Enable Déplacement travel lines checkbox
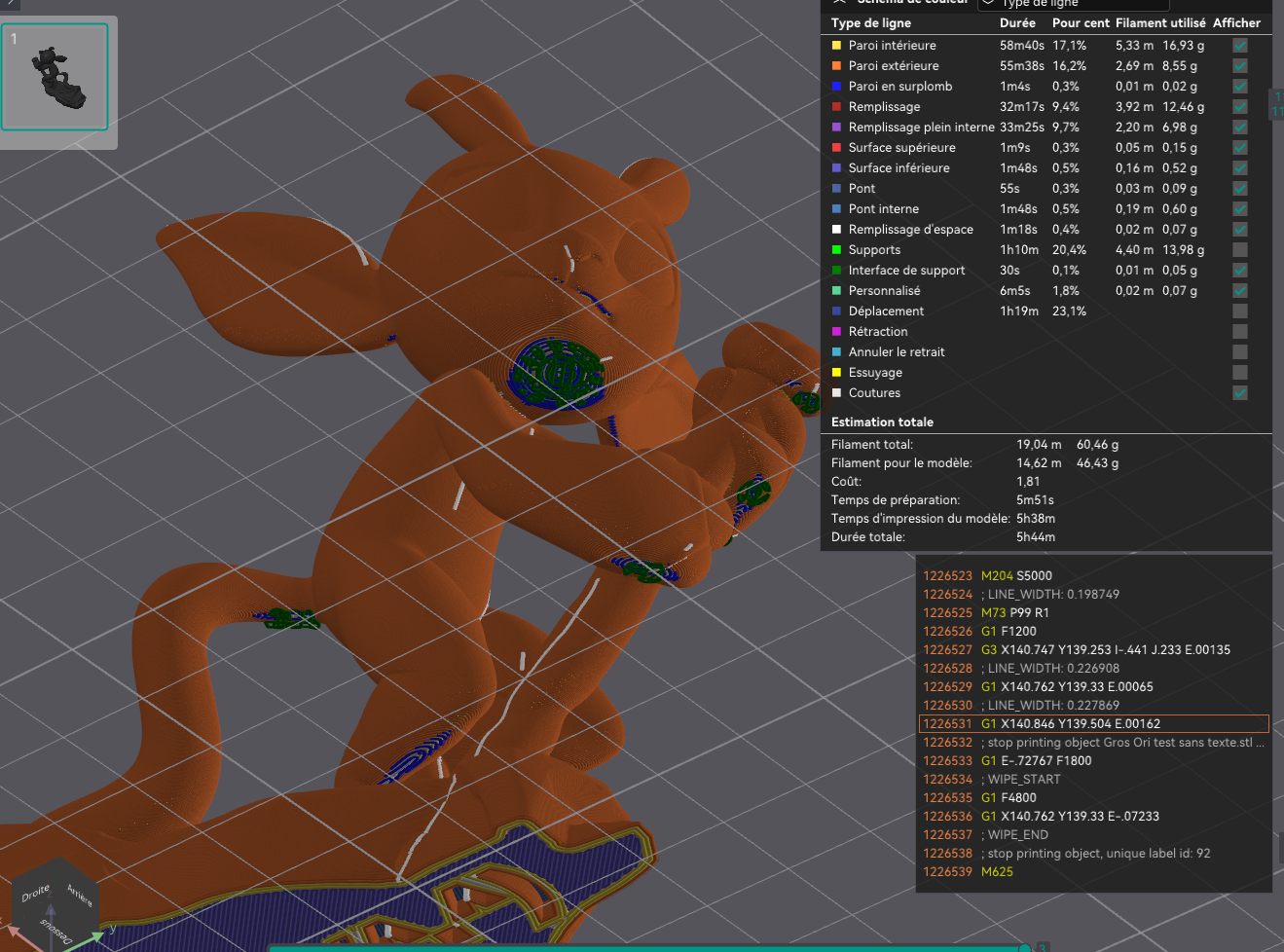The height and width of the screenshot is (952, 1284). click(1240, 311)
